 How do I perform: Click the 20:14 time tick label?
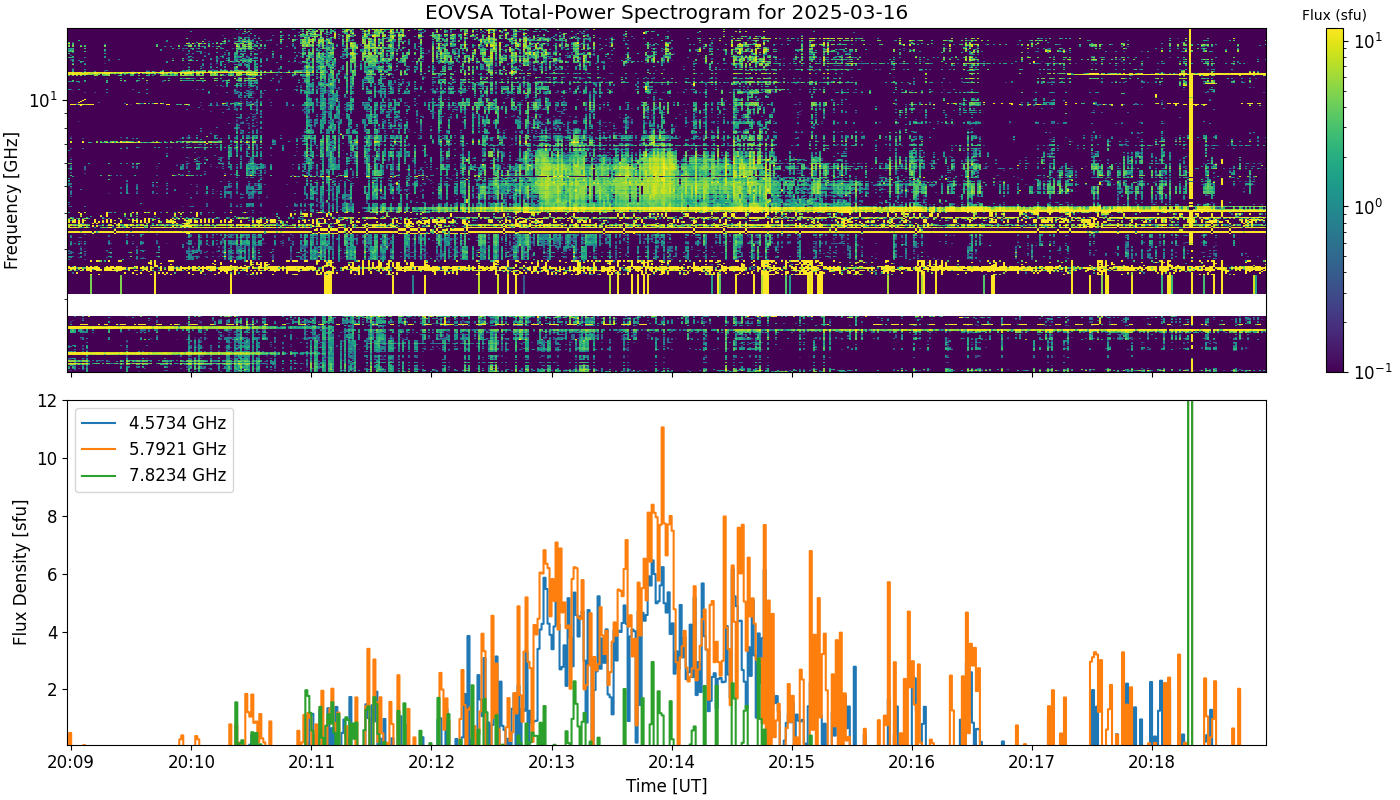click(671, 762)
